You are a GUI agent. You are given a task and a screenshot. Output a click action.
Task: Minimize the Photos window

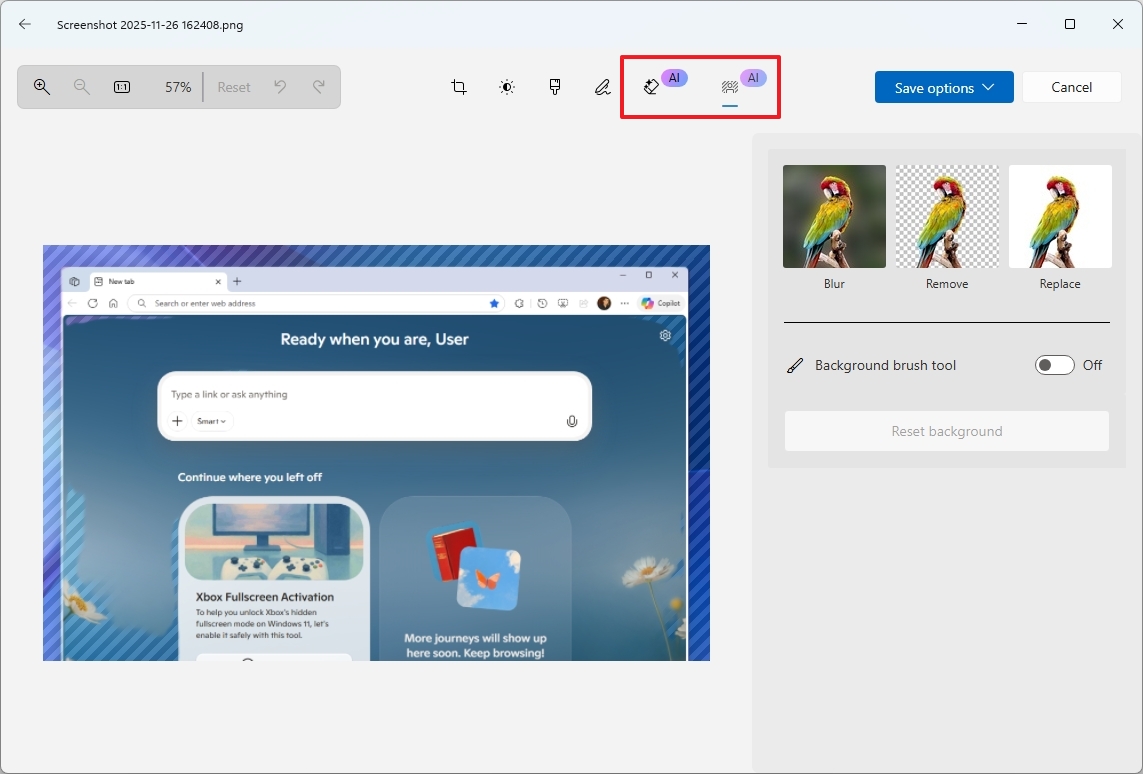pos(1021,24)
